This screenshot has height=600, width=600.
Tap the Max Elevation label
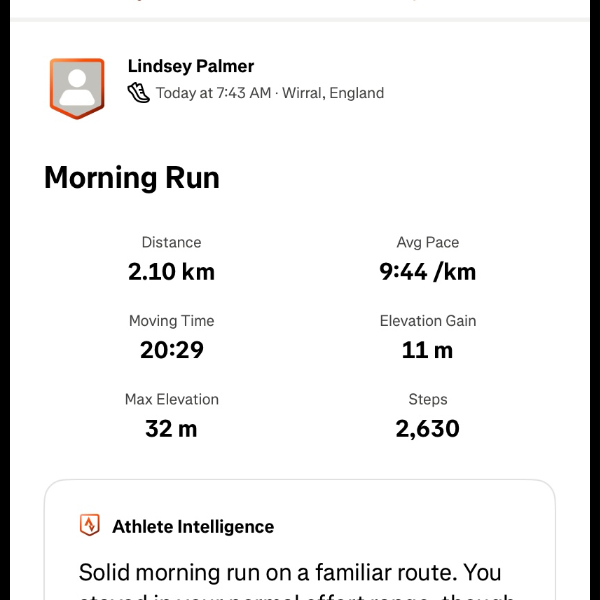(171, 399)
